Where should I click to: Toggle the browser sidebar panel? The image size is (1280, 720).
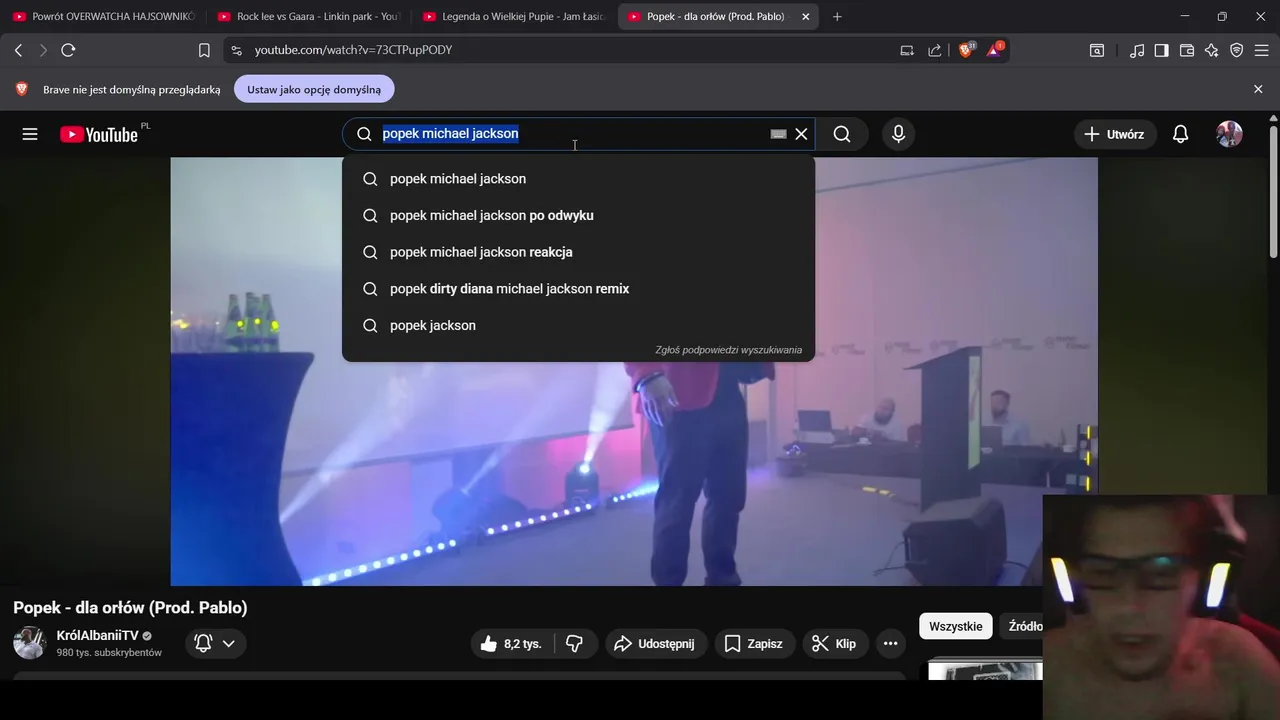[1161, 50]
